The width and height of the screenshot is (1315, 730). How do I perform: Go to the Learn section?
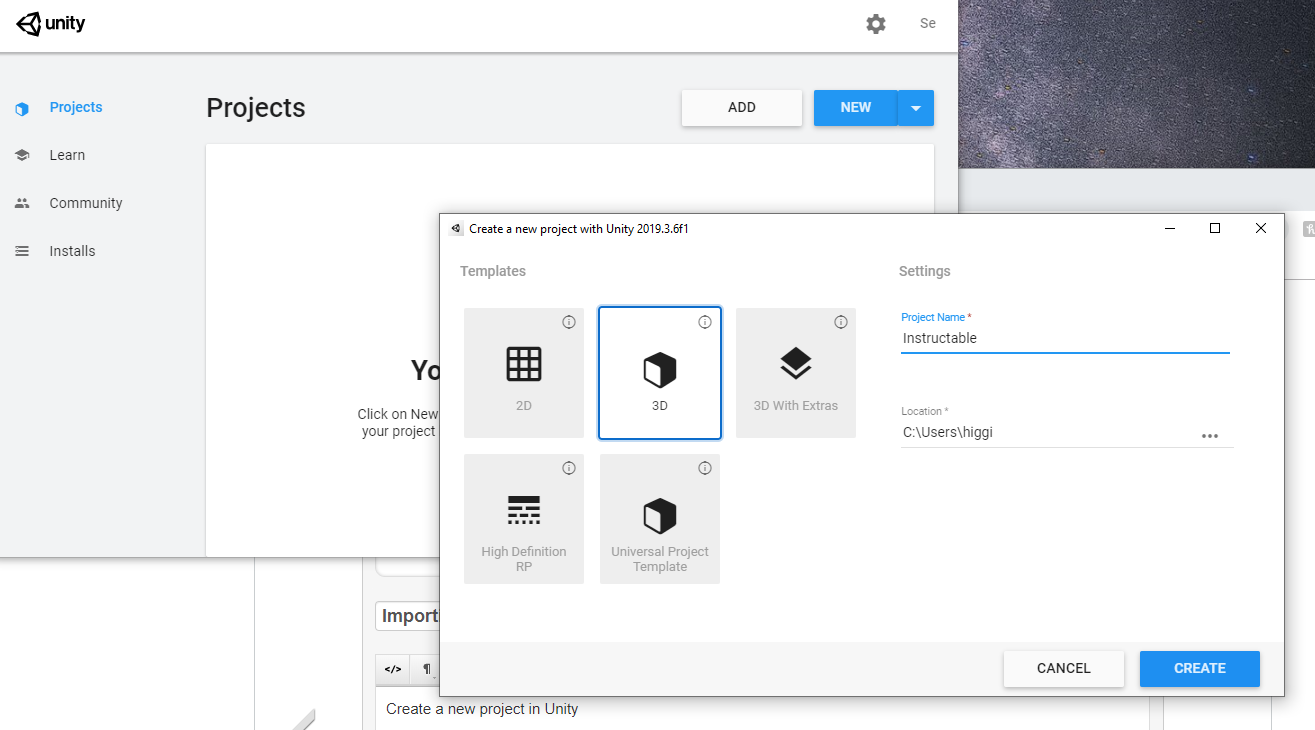point(67,155)
